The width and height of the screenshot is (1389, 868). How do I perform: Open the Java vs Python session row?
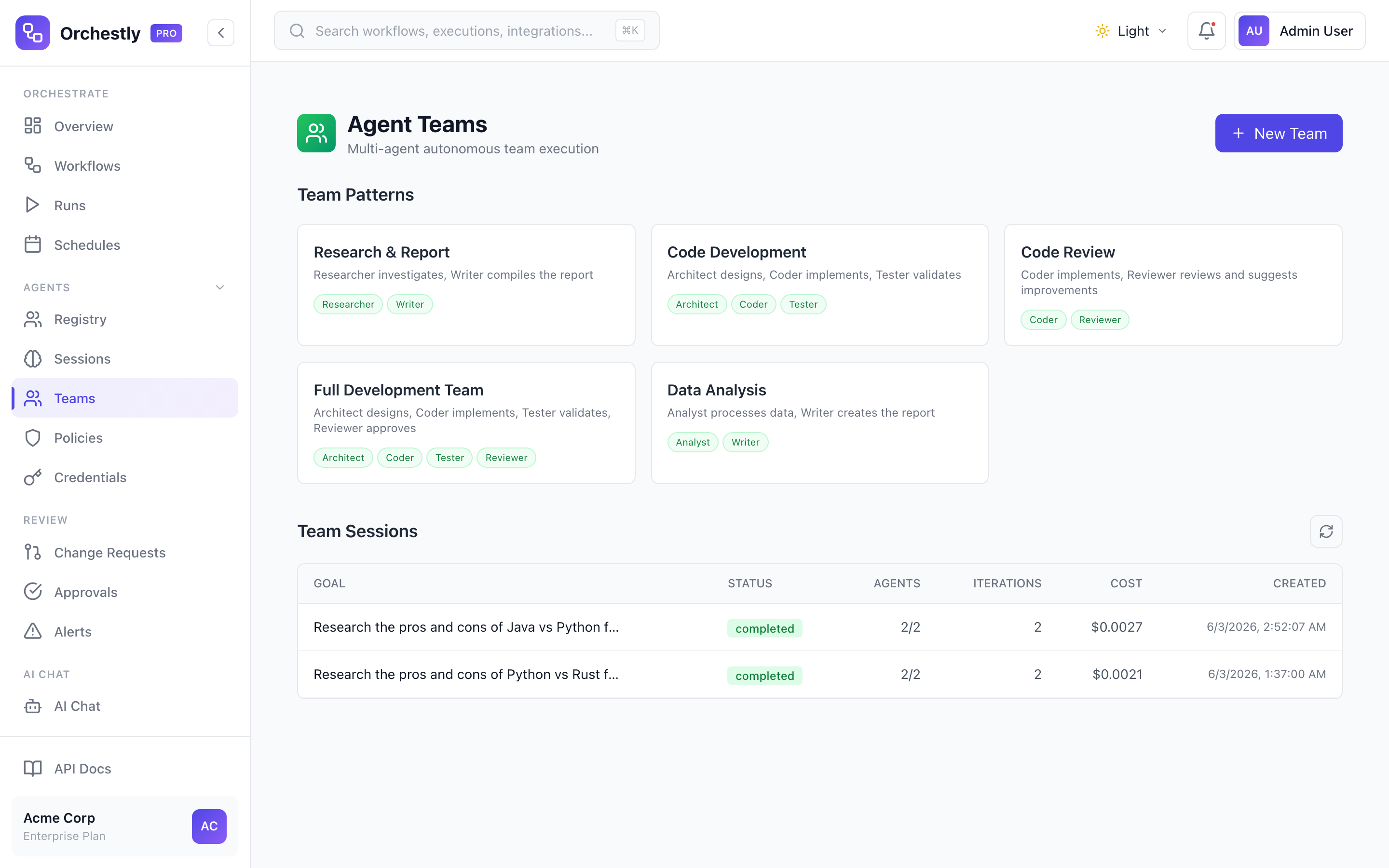tap(819, 627)
